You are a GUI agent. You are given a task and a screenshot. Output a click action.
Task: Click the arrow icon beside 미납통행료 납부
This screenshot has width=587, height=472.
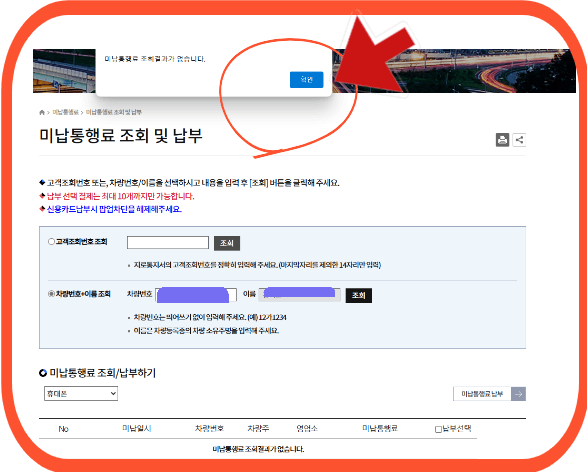pos(518,394)
